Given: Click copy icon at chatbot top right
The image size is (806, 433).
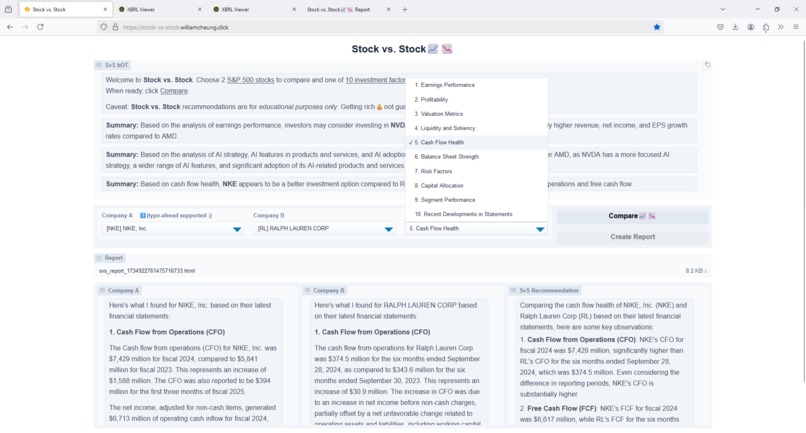Looking at the screenshot, I should pos(707,65).
